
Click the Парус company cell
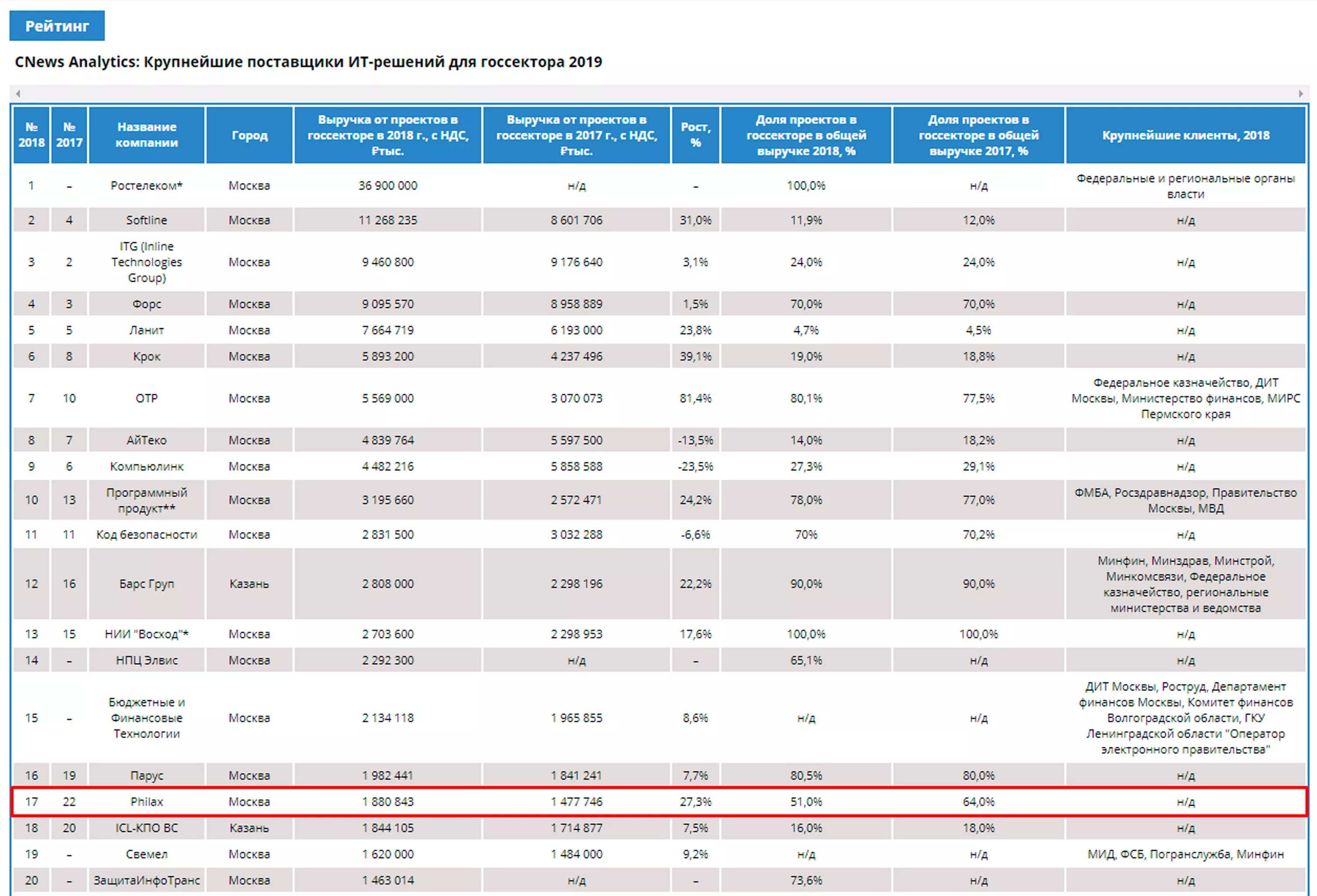(x=147, y=775)
